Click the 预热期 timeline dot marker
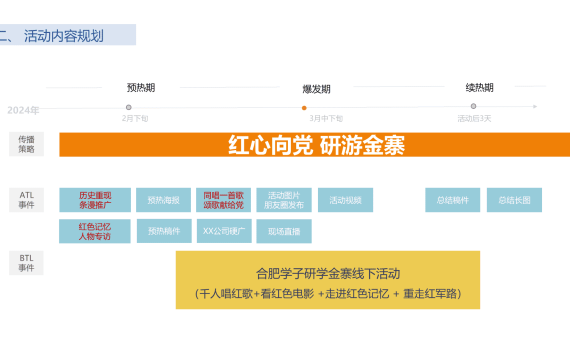The image size is (570, 360). point(129,107)
